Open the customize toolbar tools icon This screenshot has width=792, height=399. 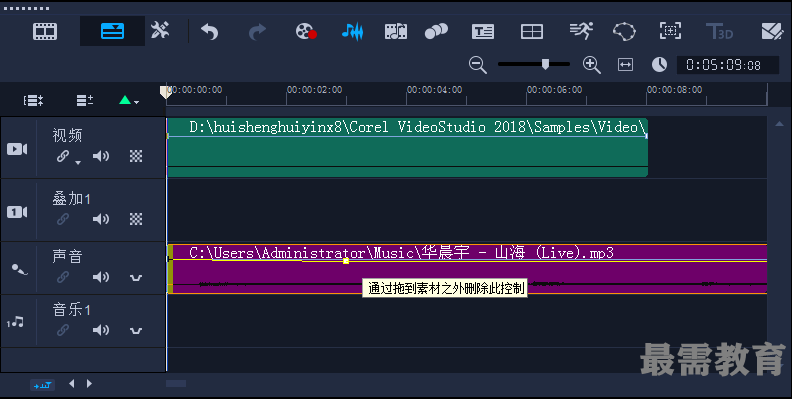(x=160, y=31)
